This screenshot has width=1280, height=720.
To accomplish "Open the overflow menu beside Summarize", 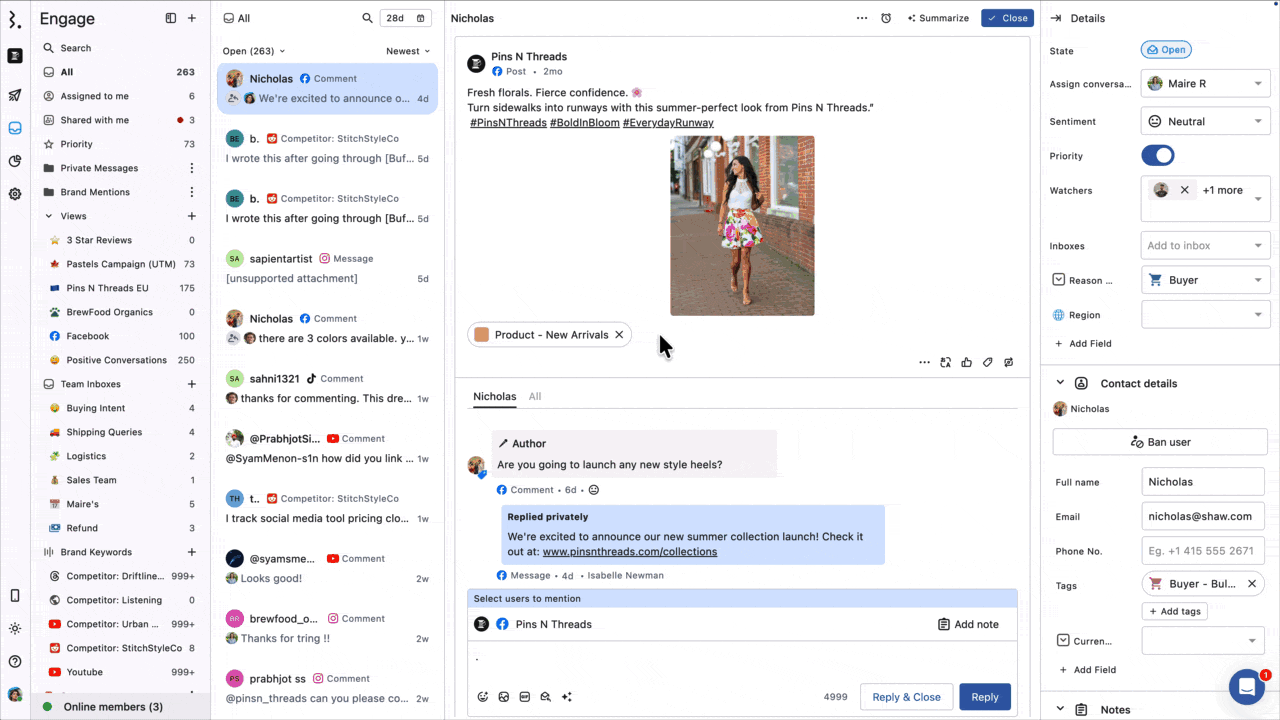I will (x=861, y=18).
